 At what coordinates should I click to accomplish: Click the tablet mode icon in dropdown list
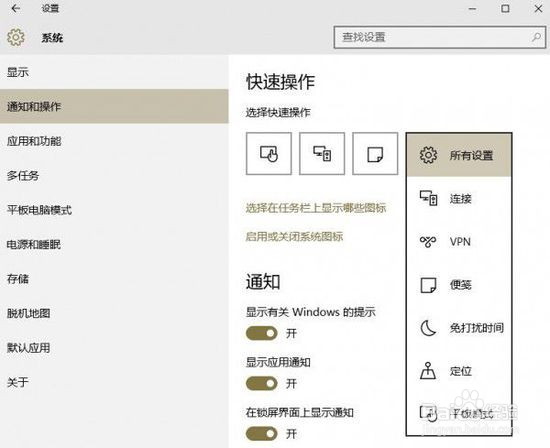point(428,414)
